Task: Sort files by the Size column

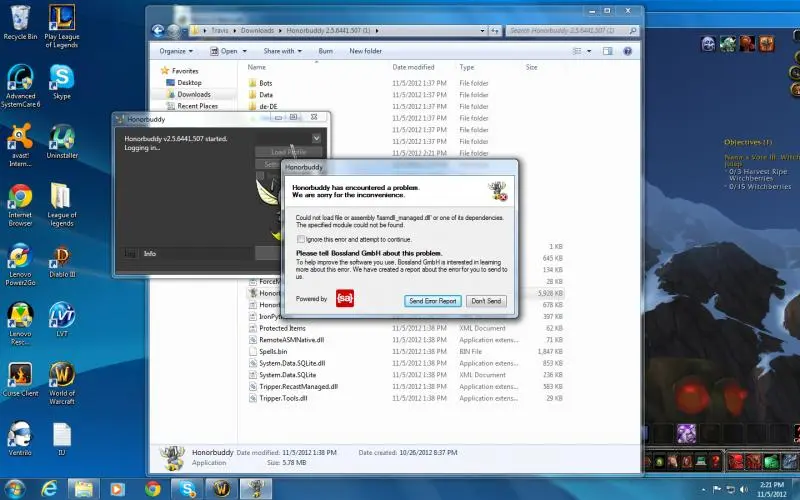Action: click(x=531, y=67)
